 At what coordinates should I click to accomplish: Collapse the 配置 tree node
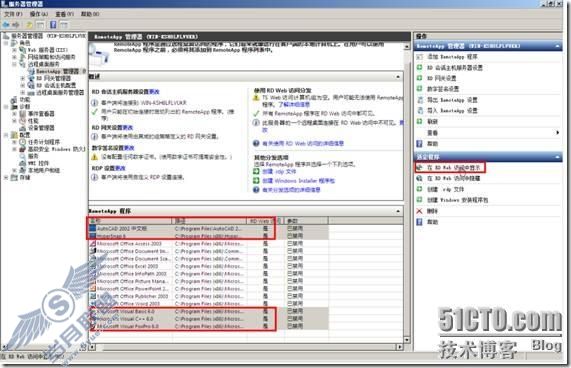tap(6, 135)
